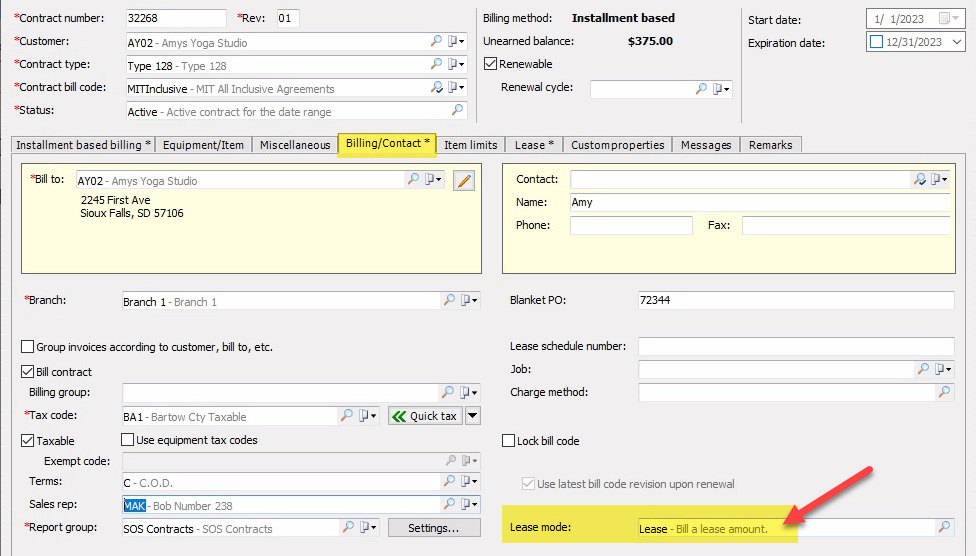
Task: Click the contact Fax field
Action: pyautogui.click(x=846, y=225)
